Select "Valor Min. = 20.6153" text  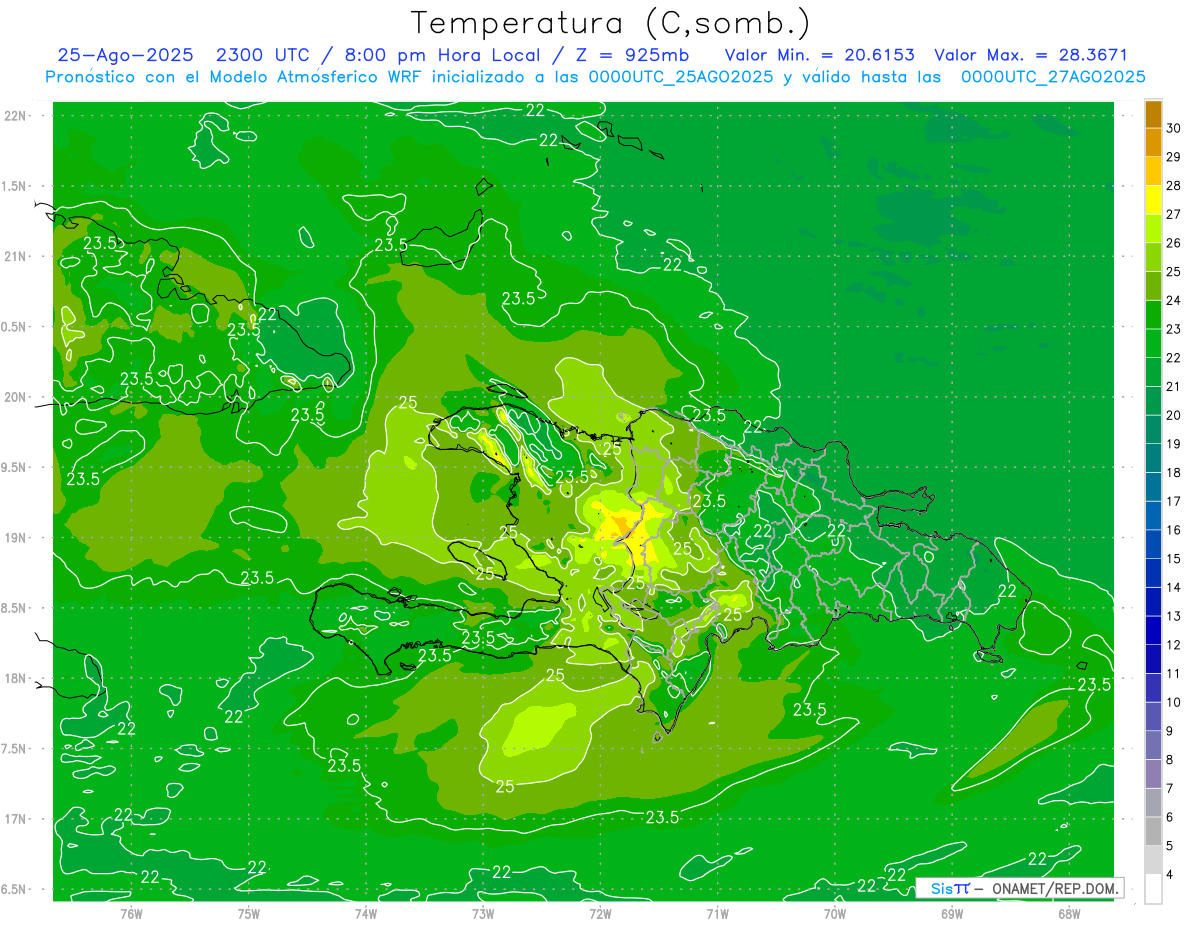(820, 55)
